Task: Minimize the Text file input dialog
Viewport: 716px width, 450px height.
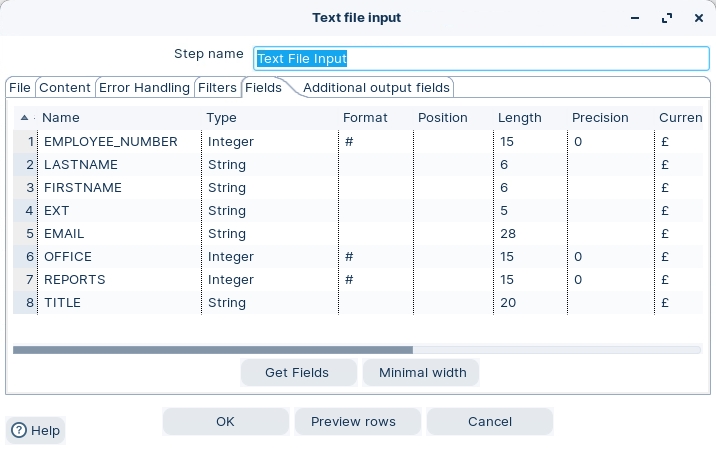Action: [x=634, y=18]
